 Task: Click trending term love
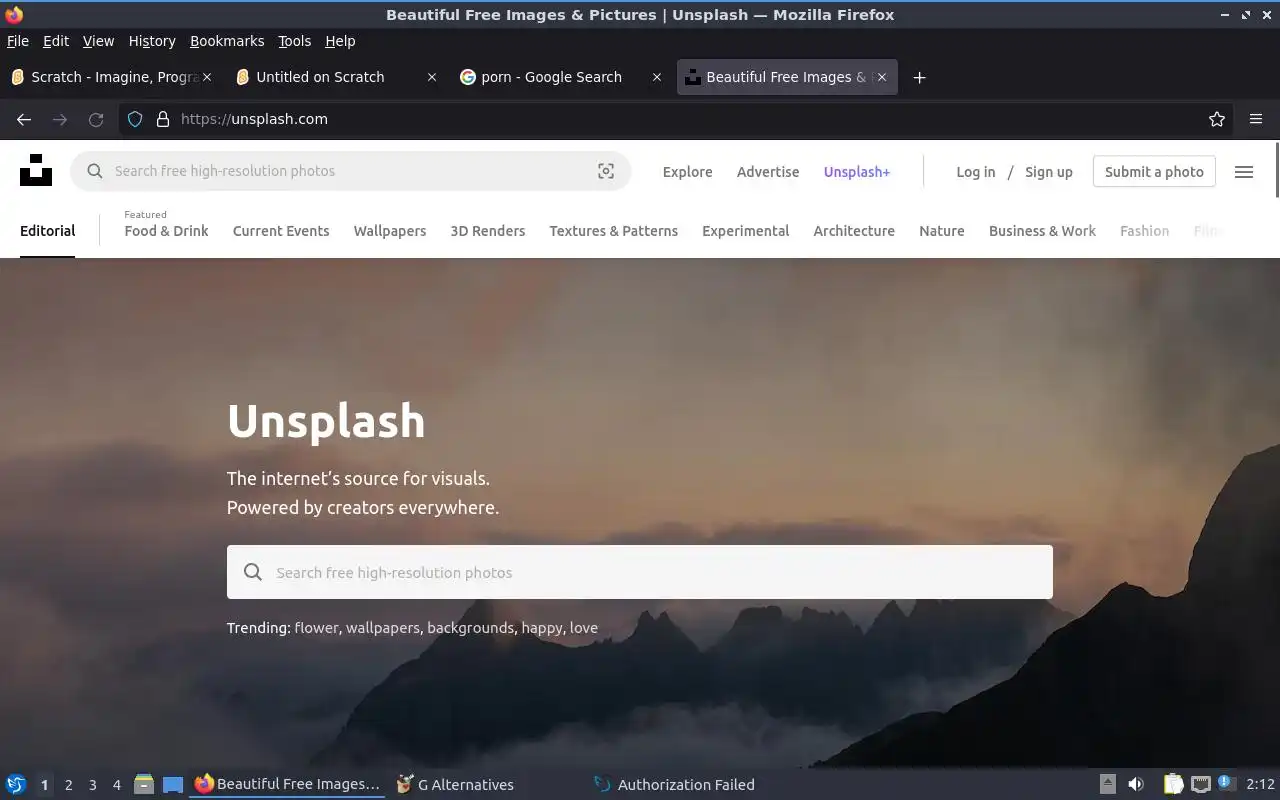[584, 628]
